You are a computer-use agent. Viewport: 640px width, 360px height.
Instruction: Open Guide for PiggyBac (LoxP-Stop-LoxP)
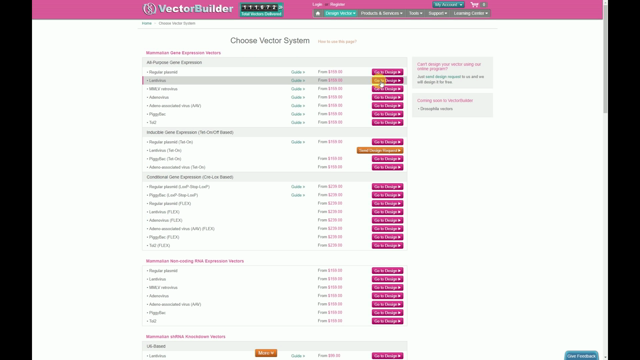point(298,195)
